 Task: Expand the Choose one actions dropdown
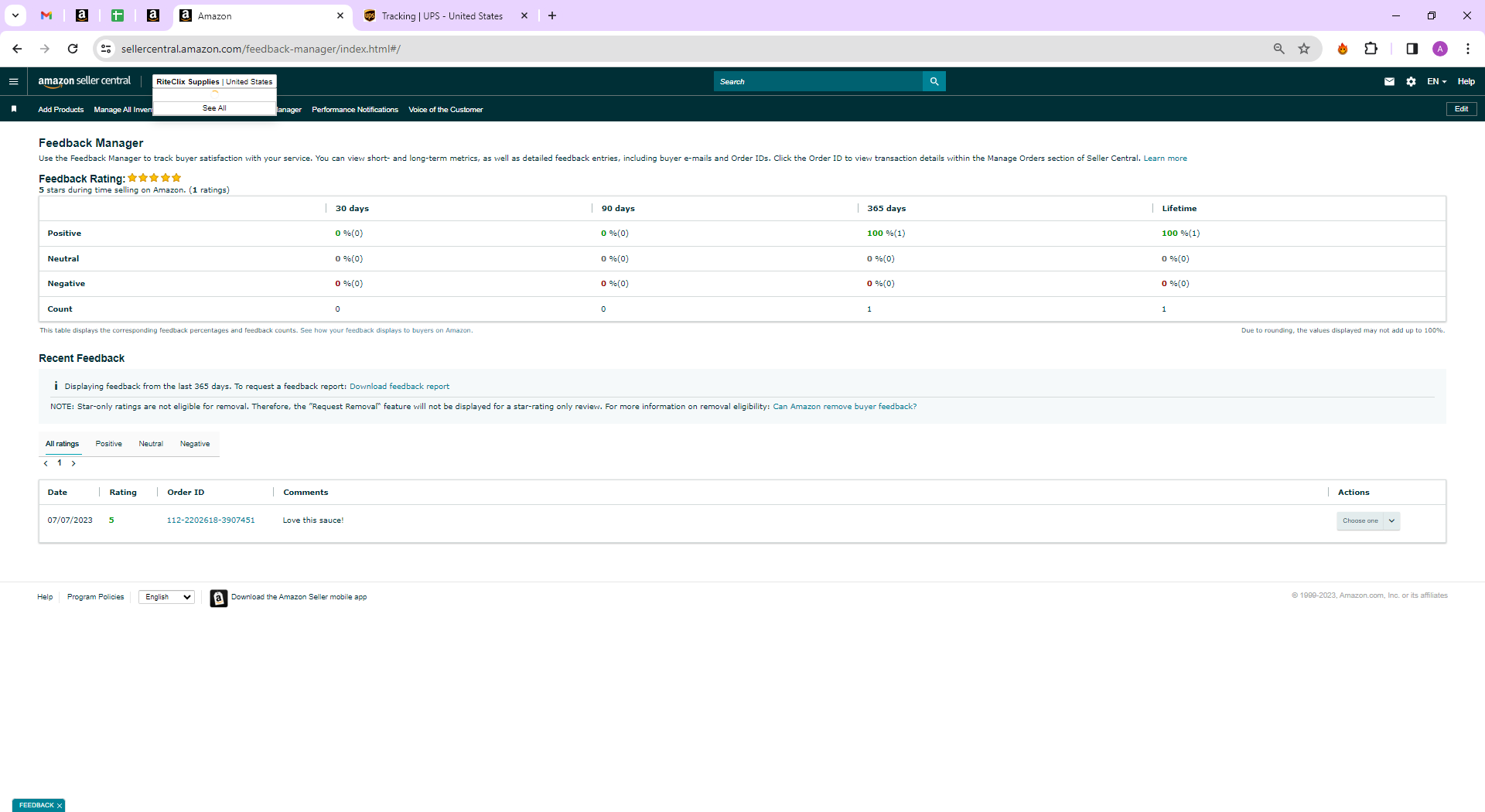coord(1368,520)
